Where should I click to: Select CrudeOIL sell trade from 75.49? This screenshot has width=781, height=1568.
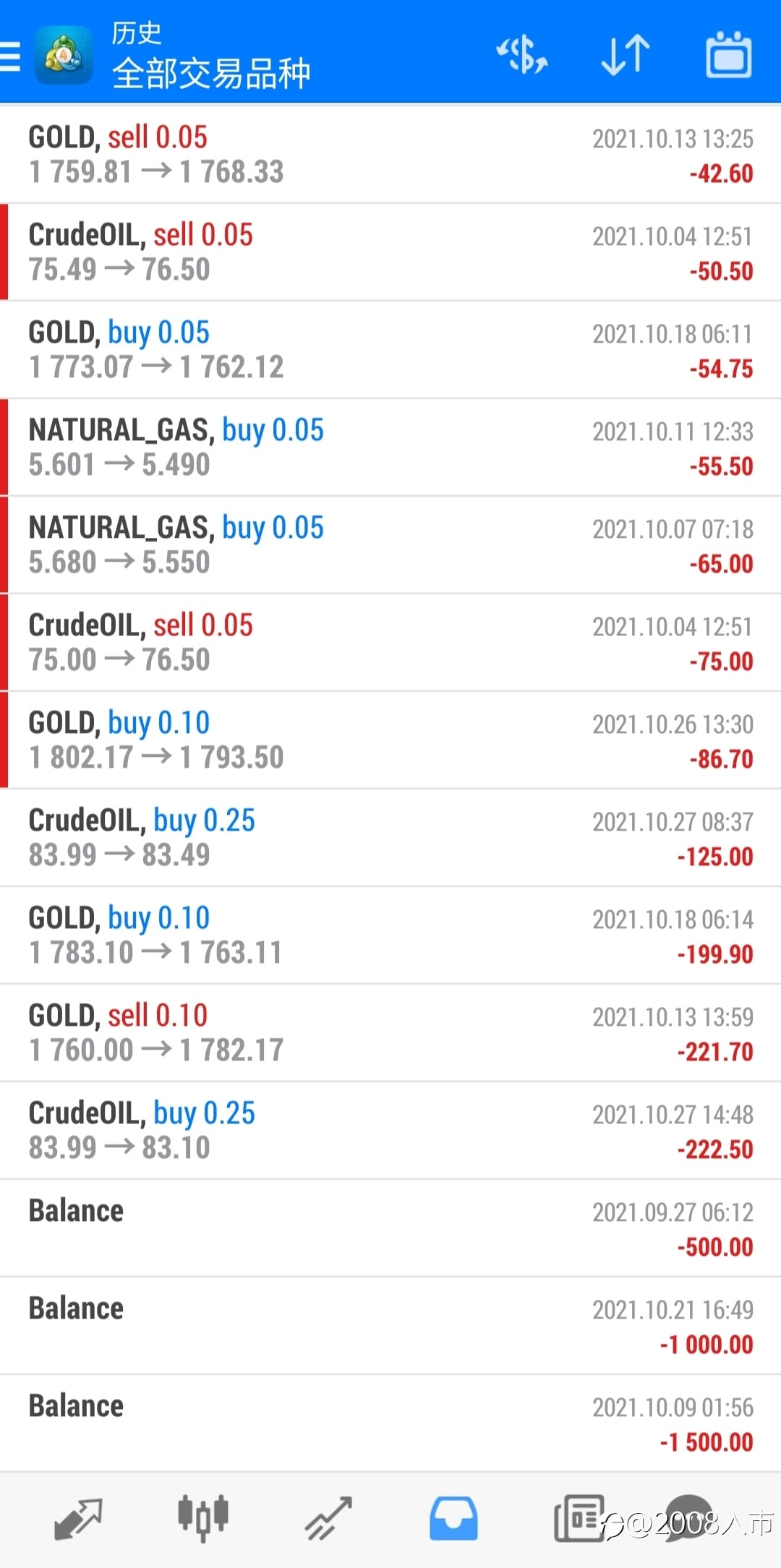pyautogui.click(x=390, y=252)
